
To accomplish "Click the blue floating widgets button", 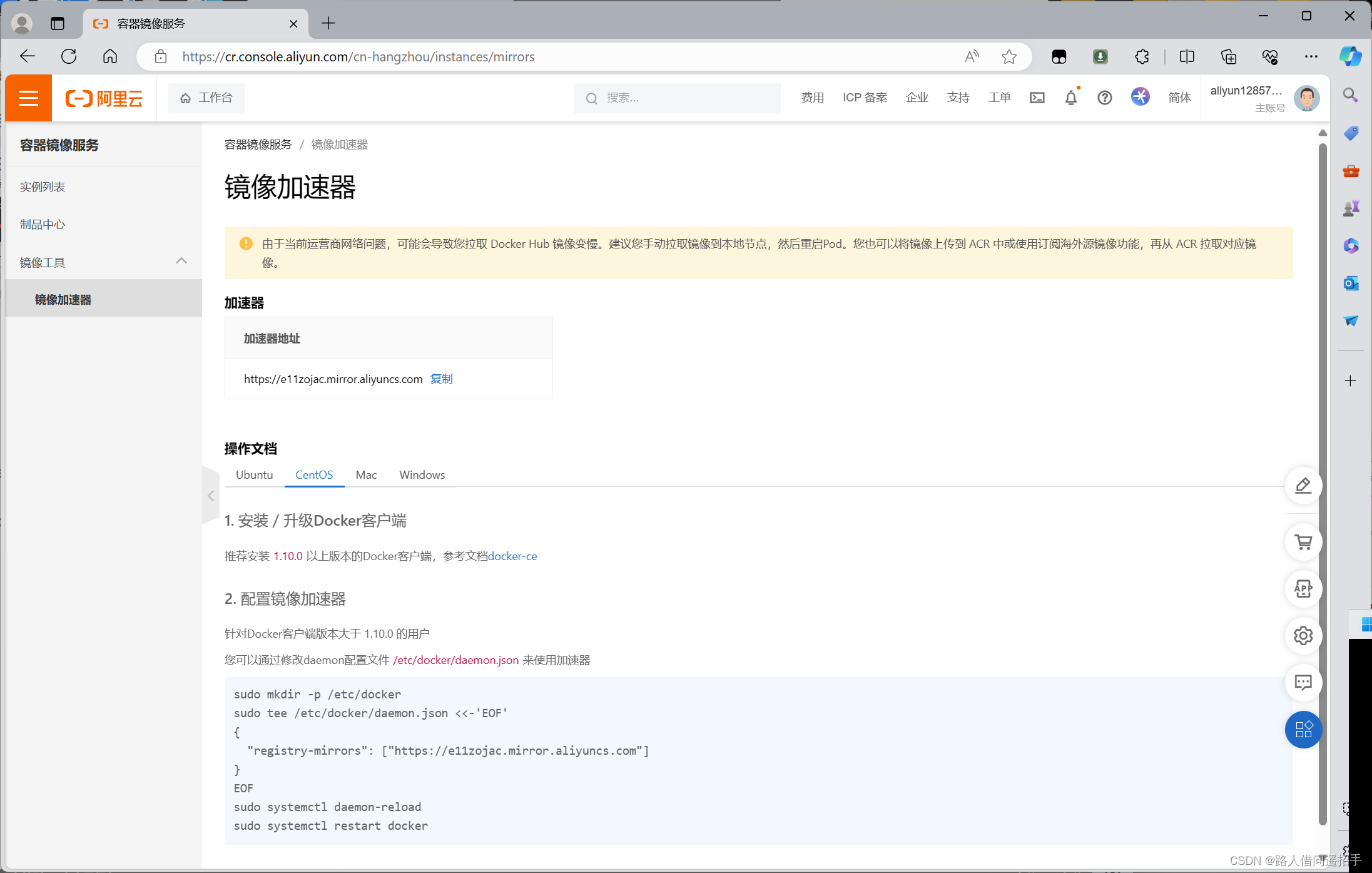I will click(x=1303, y=730).
